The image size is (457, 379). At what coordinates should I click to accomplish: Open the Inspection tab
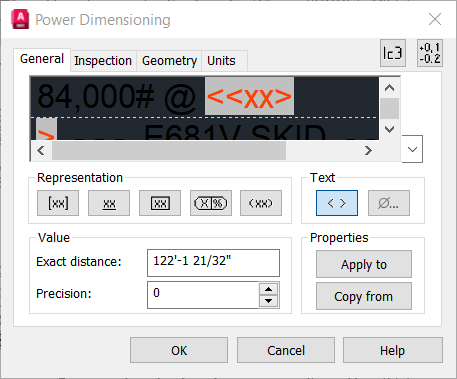[x=103, y=61]
